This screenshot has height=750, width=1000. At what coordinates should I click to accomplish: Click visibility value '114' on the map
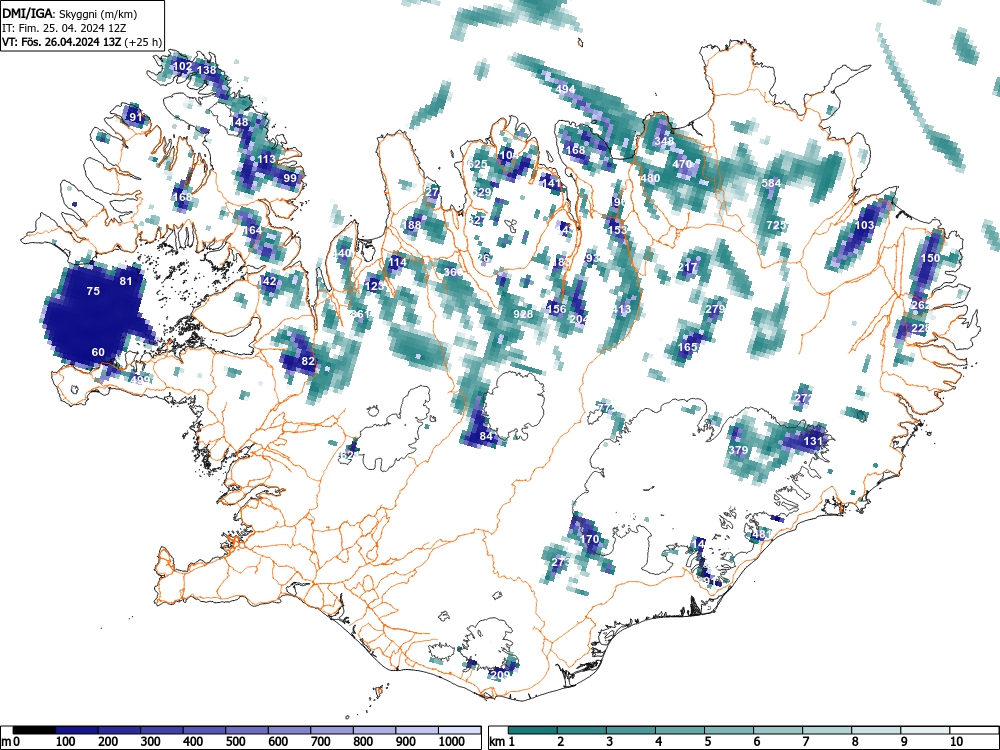(397, 262)
